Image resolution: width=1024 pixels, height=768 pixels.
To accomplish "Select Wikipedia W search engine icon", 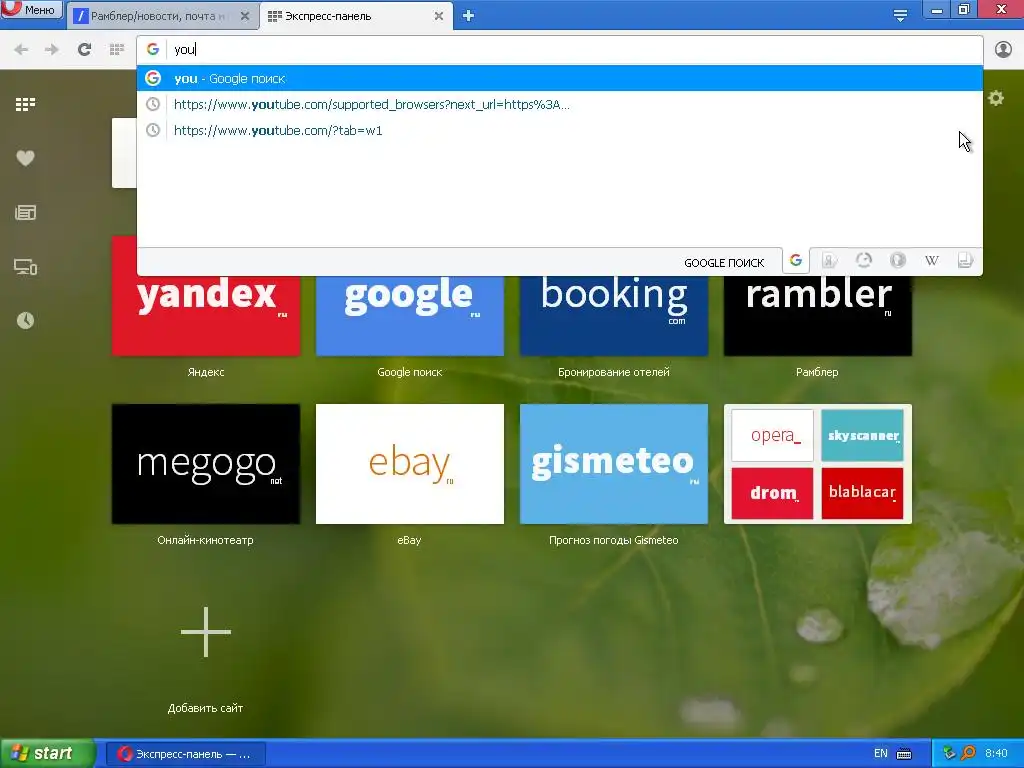I will tap(932, 261).
